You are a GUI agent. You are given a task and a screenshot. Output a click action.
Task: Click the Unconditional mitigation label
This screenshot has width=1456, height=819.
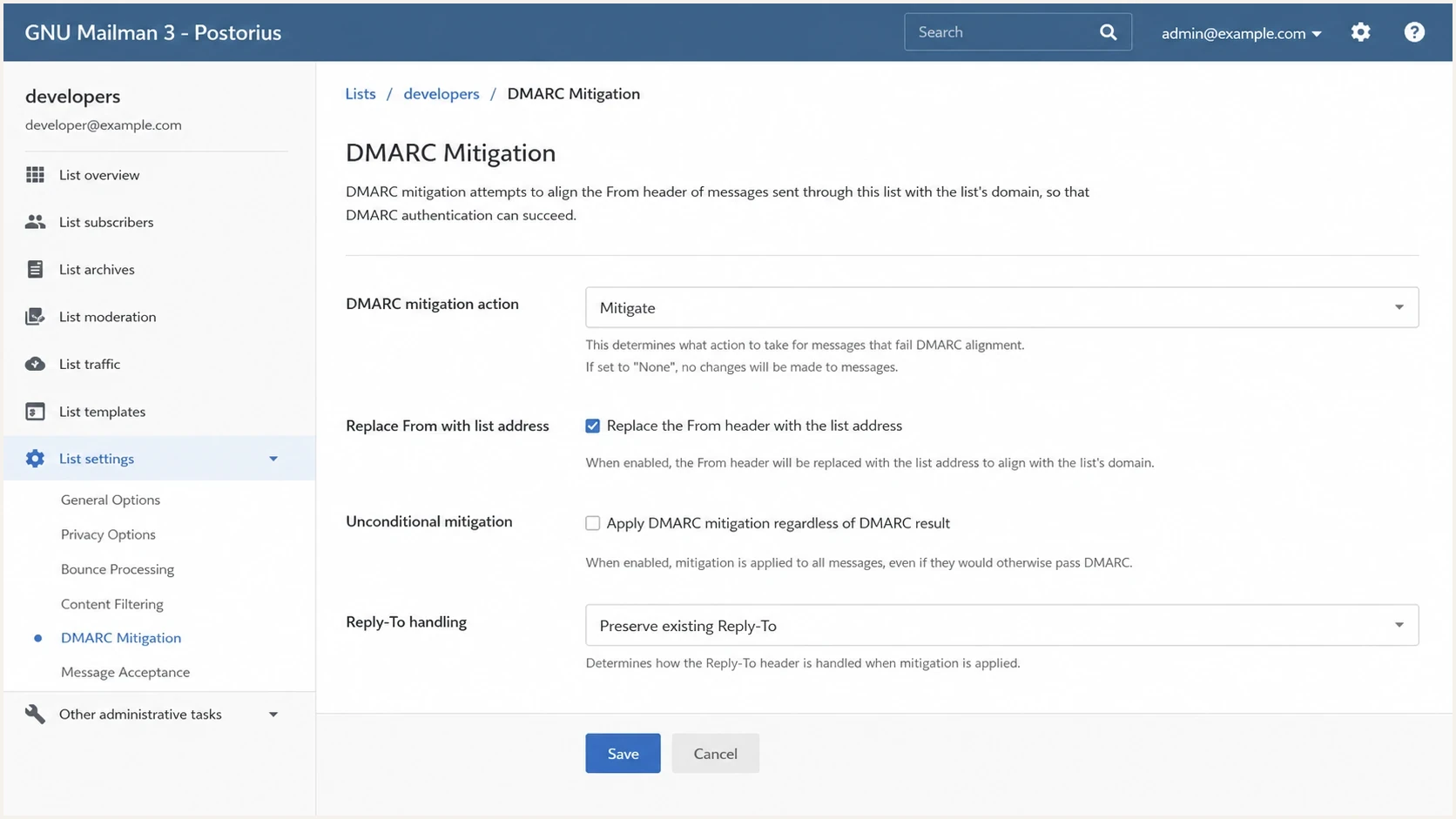click(x=429, y=521)
